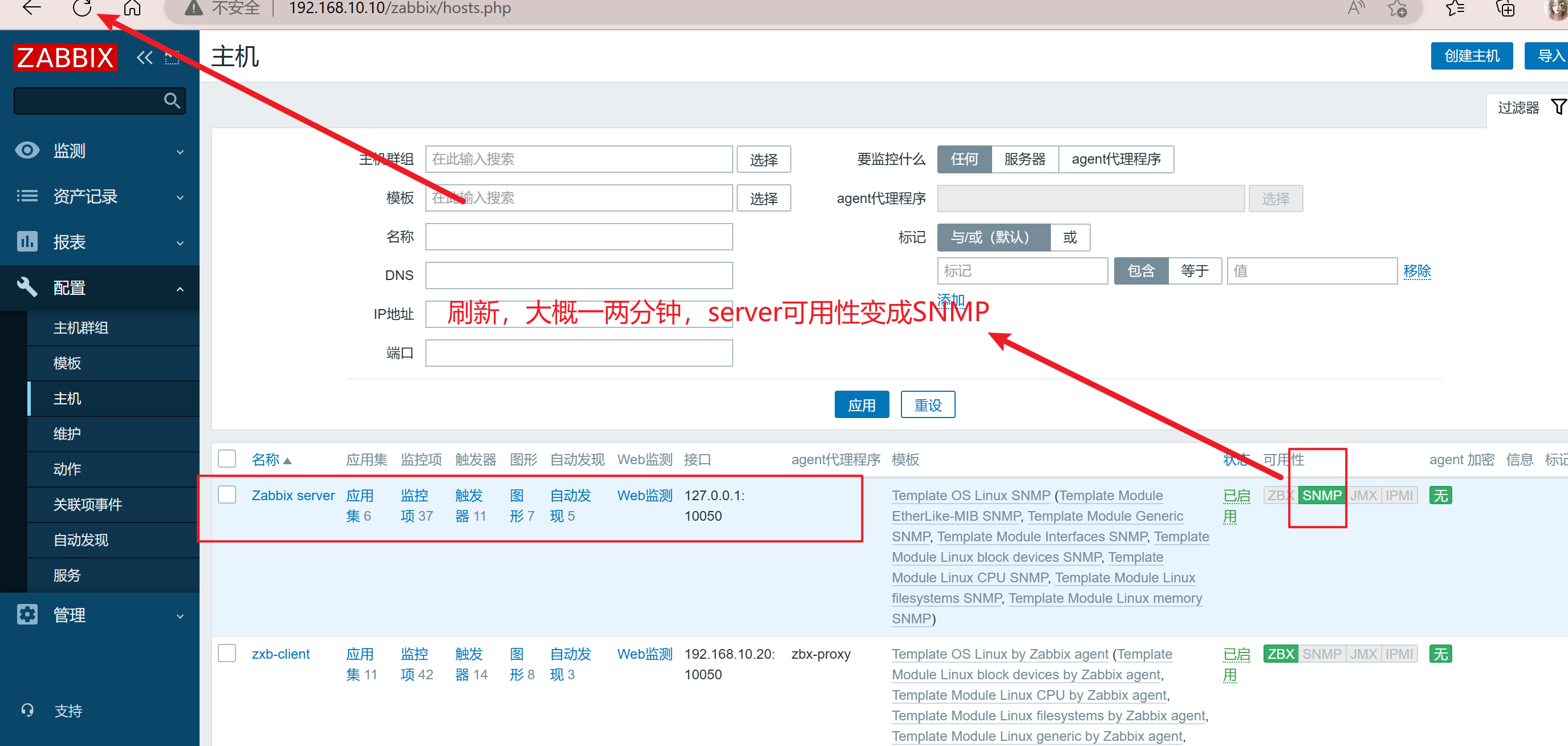The image size is (1568, 746).
Task: Click the encryption 无 badge for zxb-client
Action: click(1440, 654)
